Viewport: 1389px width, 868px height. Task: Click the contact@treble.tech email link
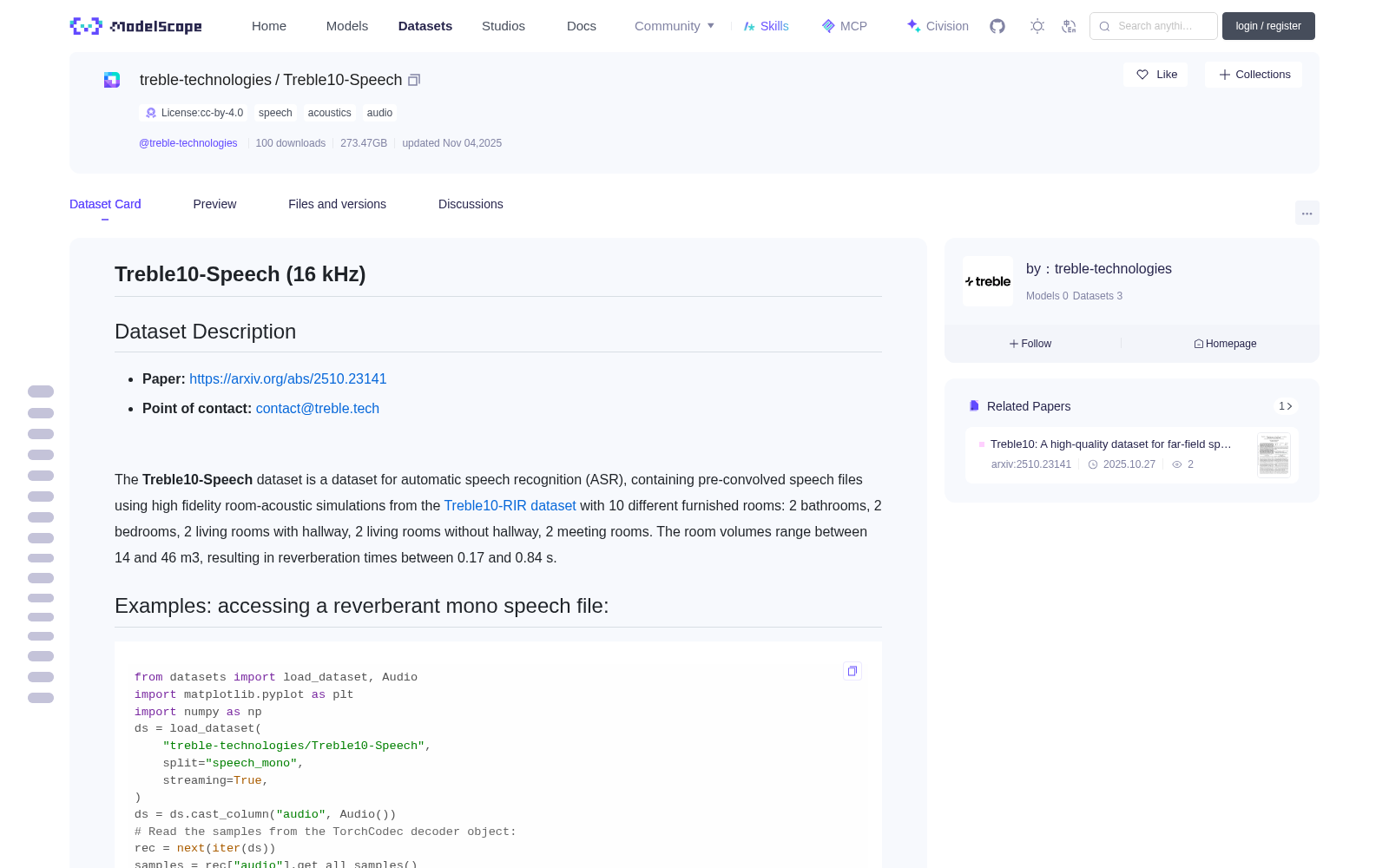(318, 409)
